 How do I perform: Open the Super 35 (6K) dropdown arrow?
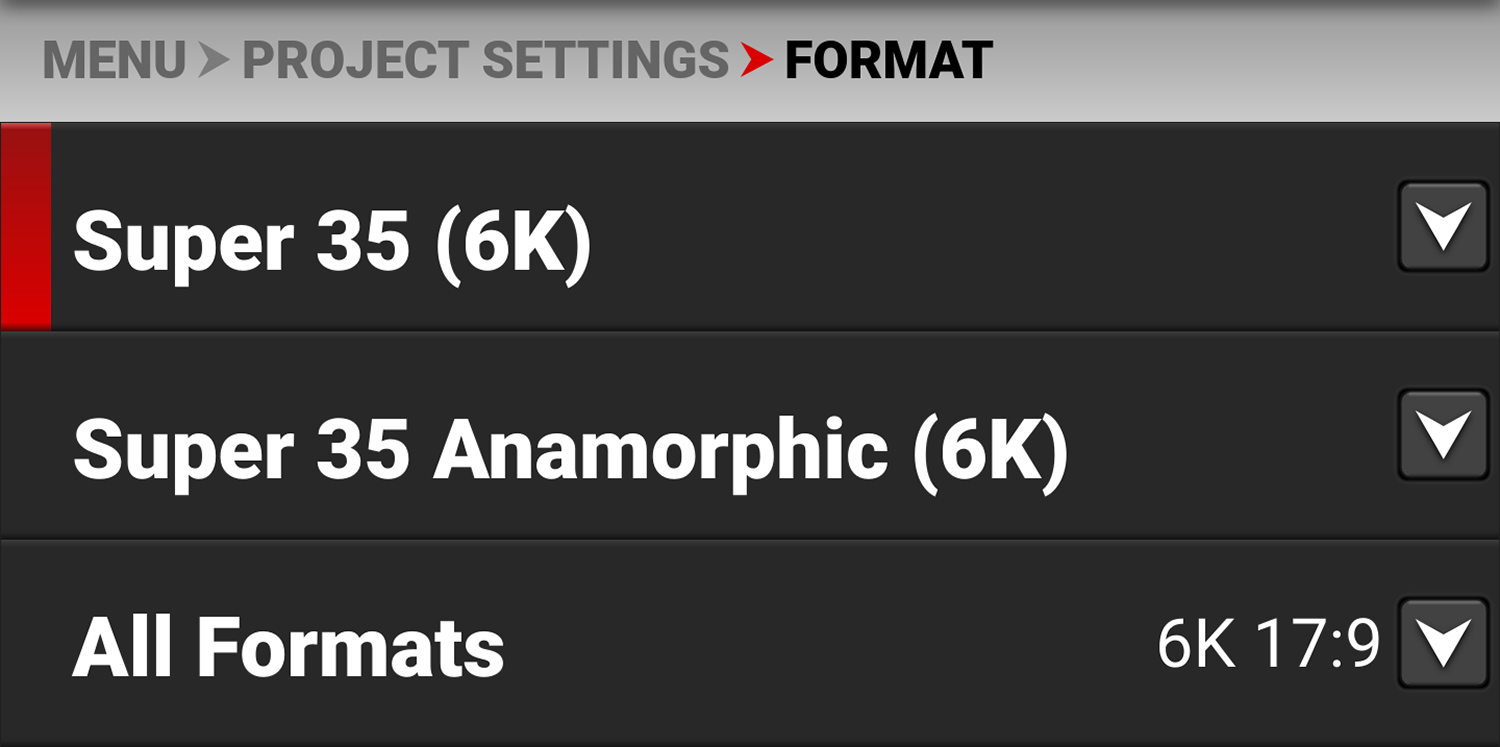pos(1443,226)
